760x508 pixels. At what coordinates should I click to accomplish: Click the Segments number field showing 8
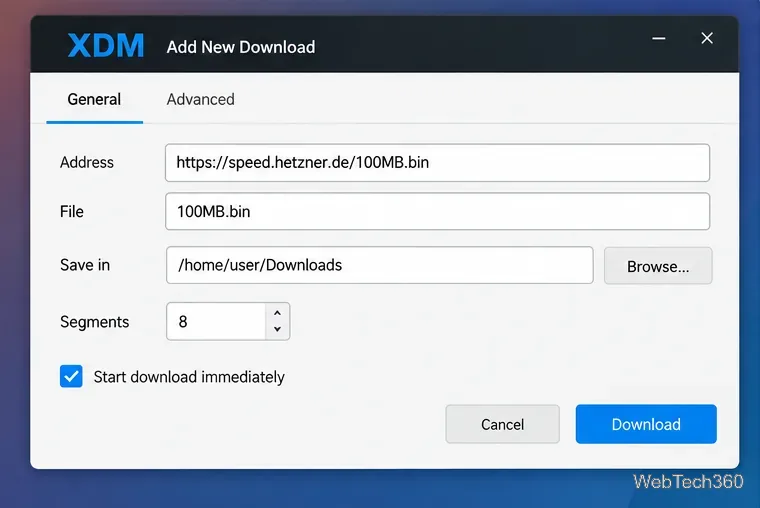click(x=216, y=321)
